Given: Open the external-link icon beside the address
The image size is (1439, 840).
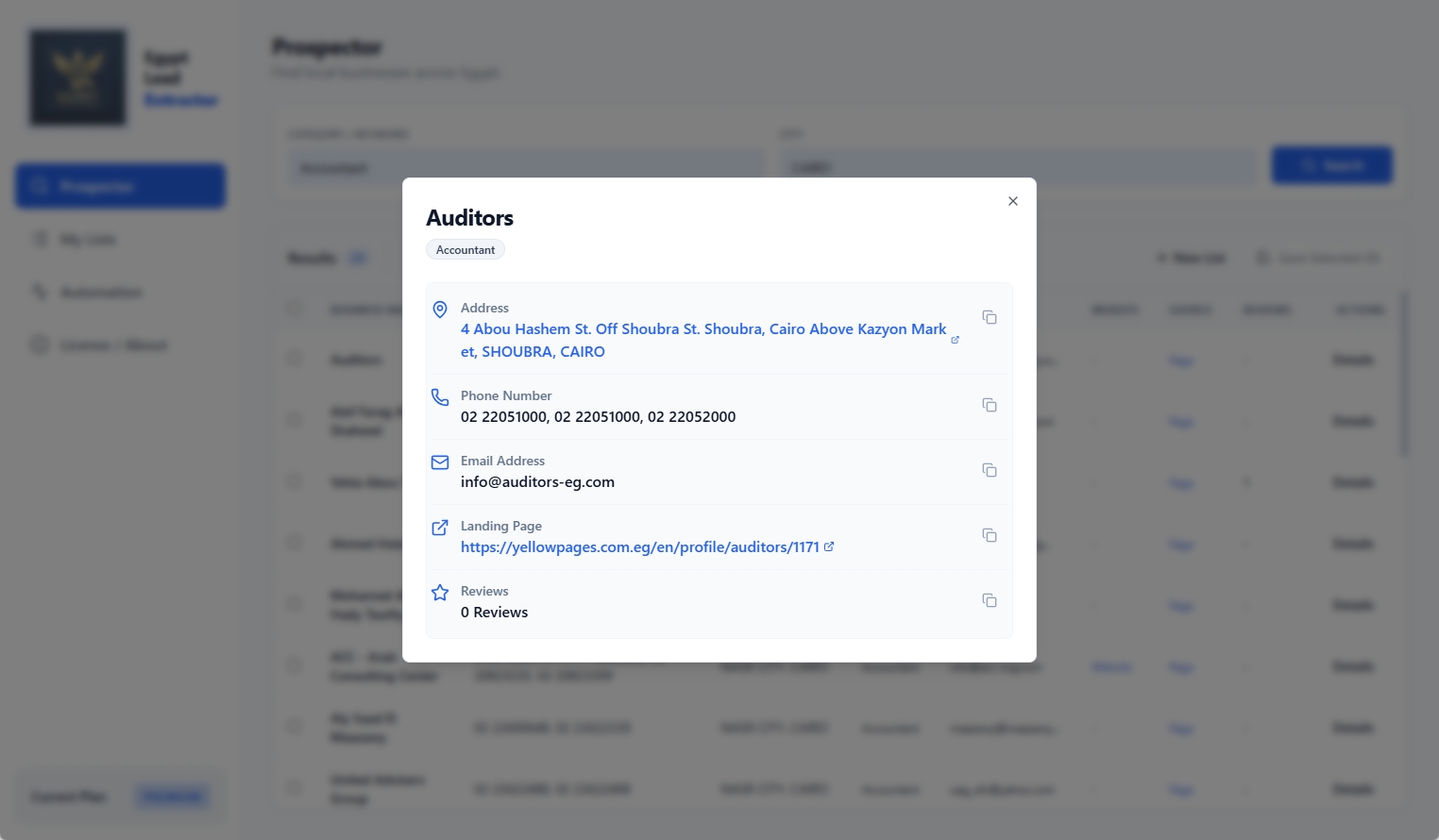Looking at the screenshot, I should (955, 340).
